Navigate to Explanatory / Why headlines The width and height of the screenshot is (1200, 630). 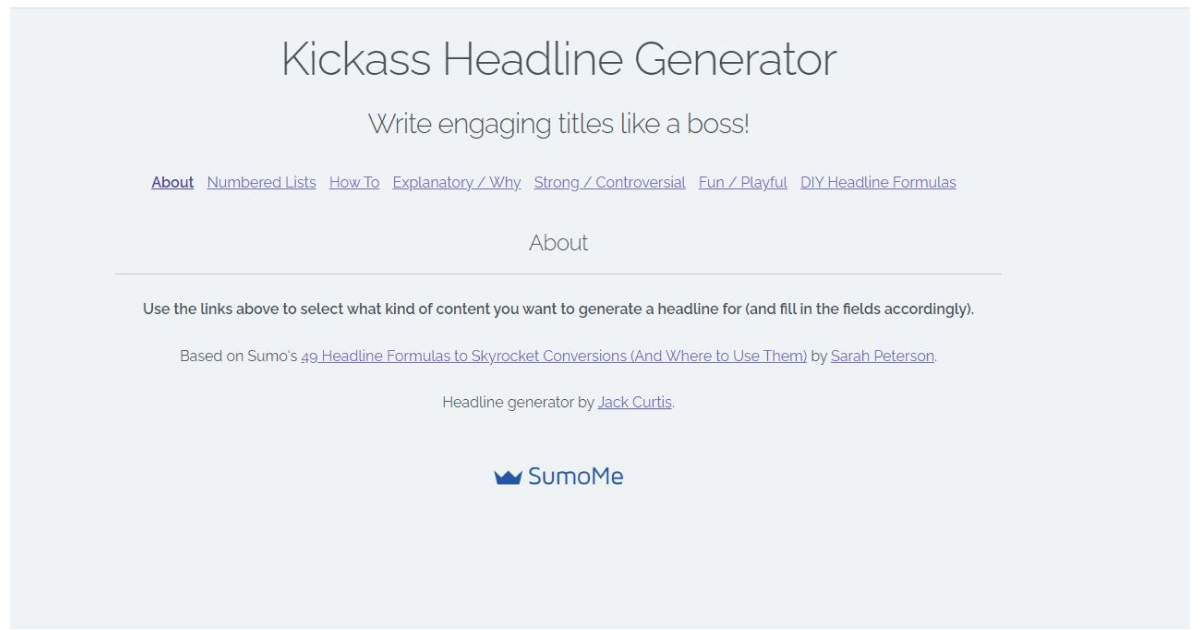tap(456, 182)
